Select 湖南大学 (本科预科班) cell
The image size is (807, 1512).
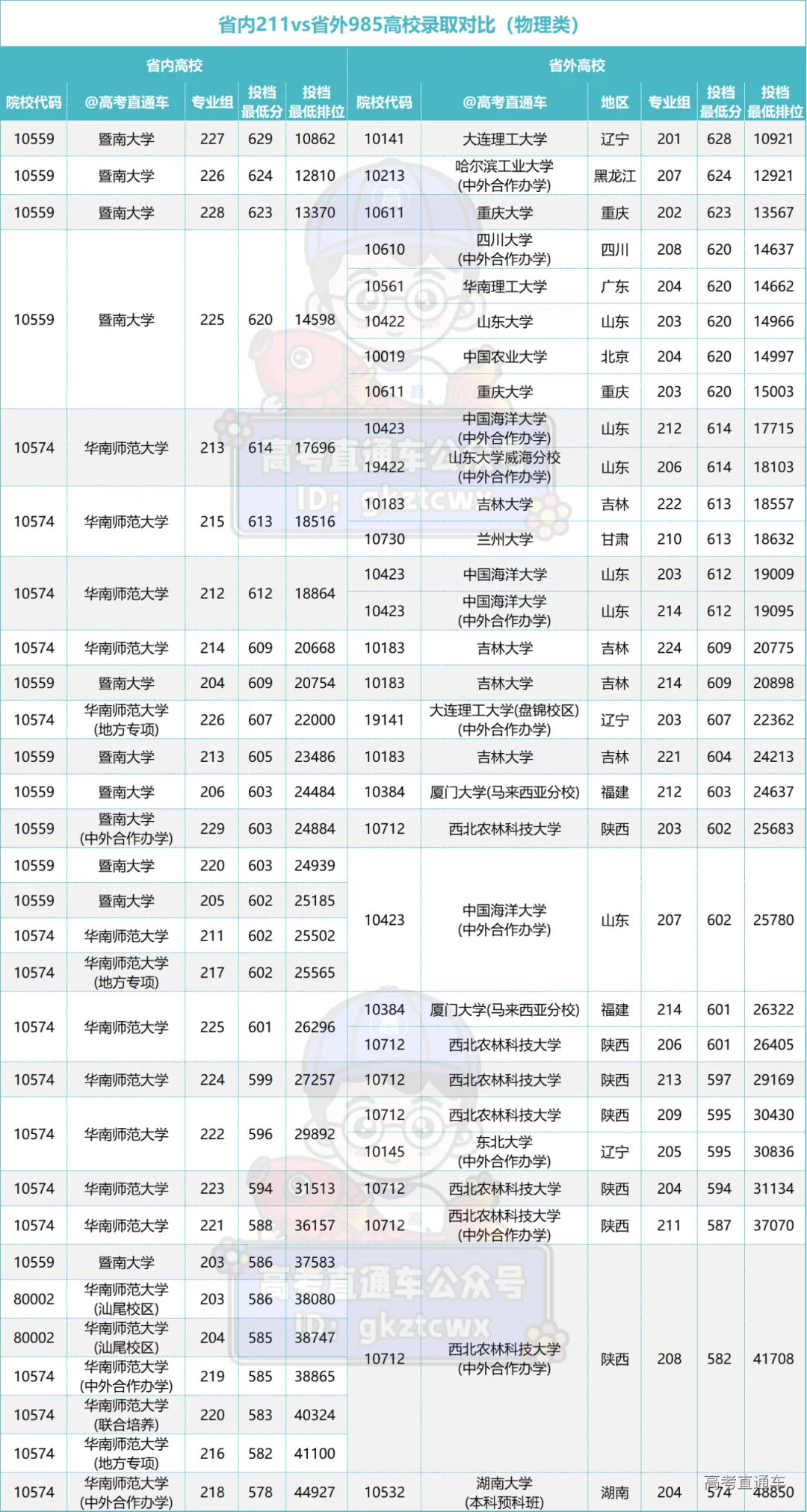[x=504, y=1492]
